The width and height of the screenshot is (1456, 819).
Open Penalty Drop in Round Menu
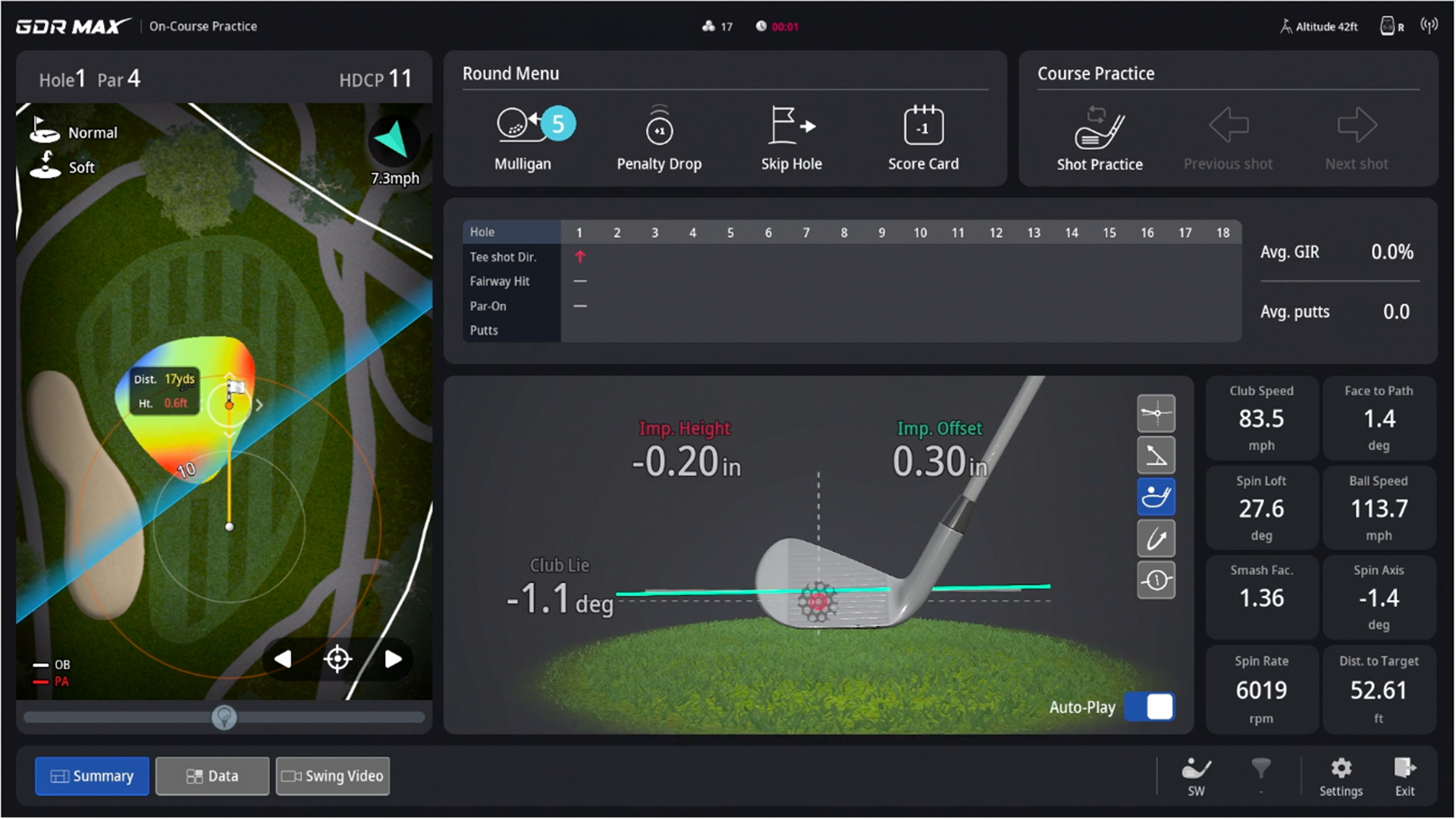[659, 136]
